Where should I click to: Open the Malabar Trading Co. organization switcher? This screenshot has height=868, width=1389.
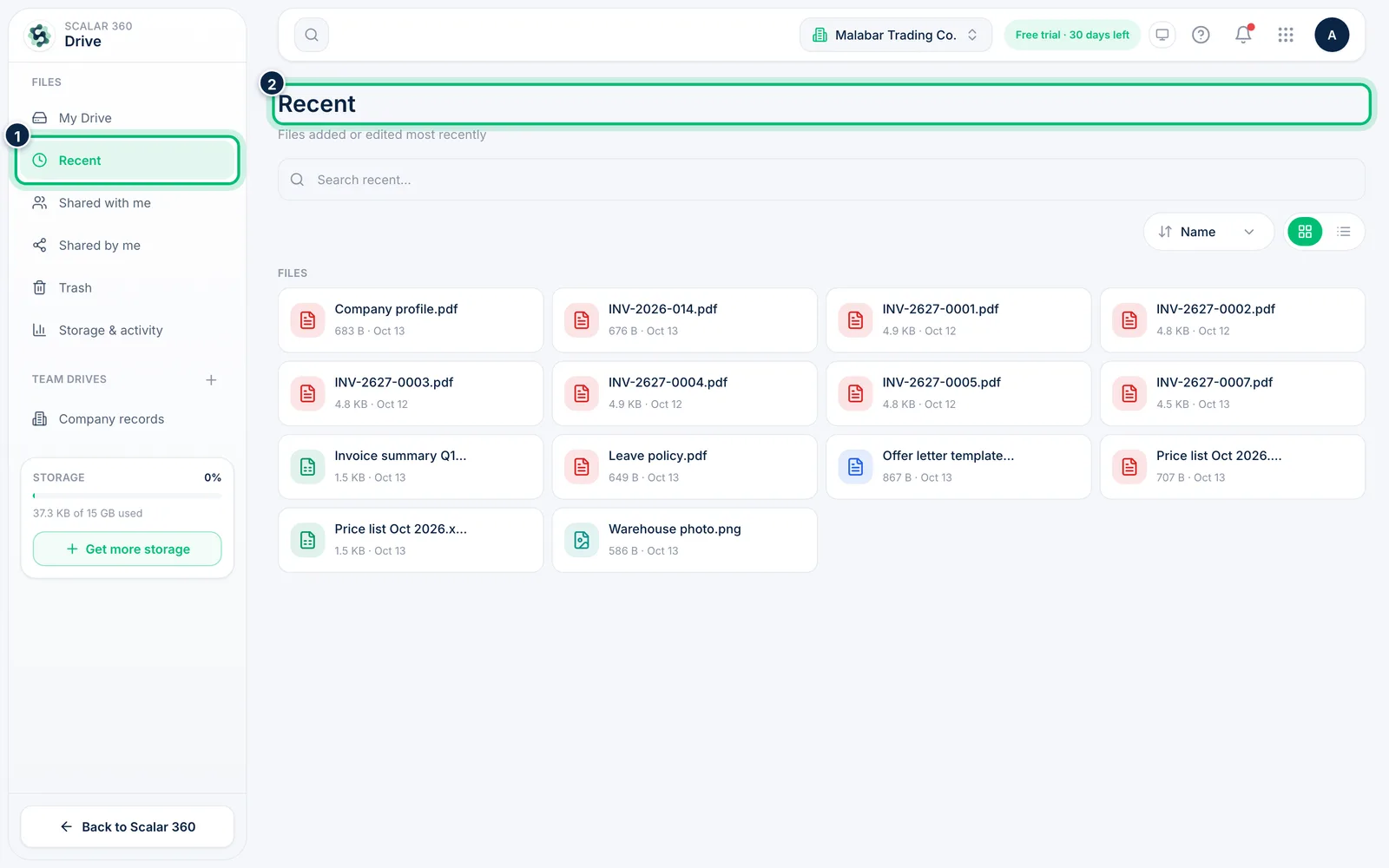click(896, 35)
